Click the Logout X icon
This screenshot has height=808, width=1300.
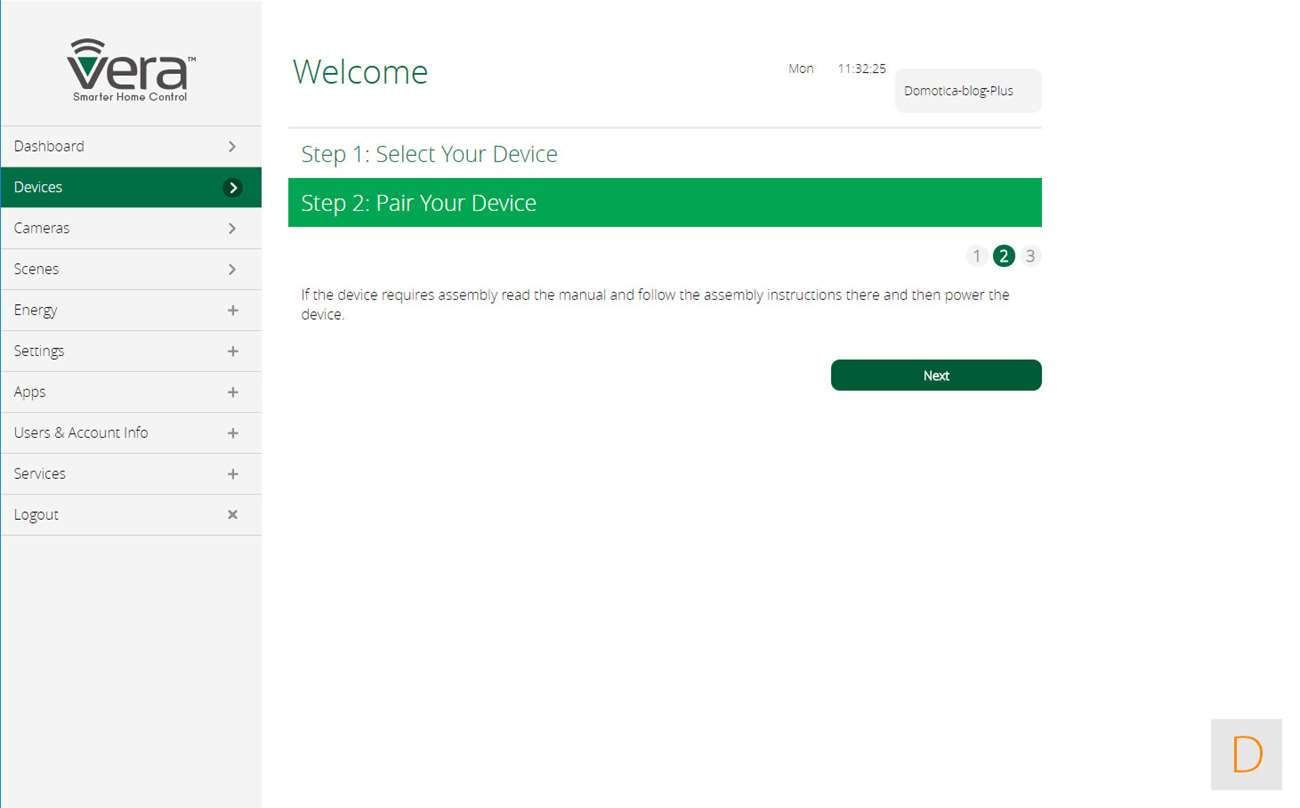coord(232,515)
